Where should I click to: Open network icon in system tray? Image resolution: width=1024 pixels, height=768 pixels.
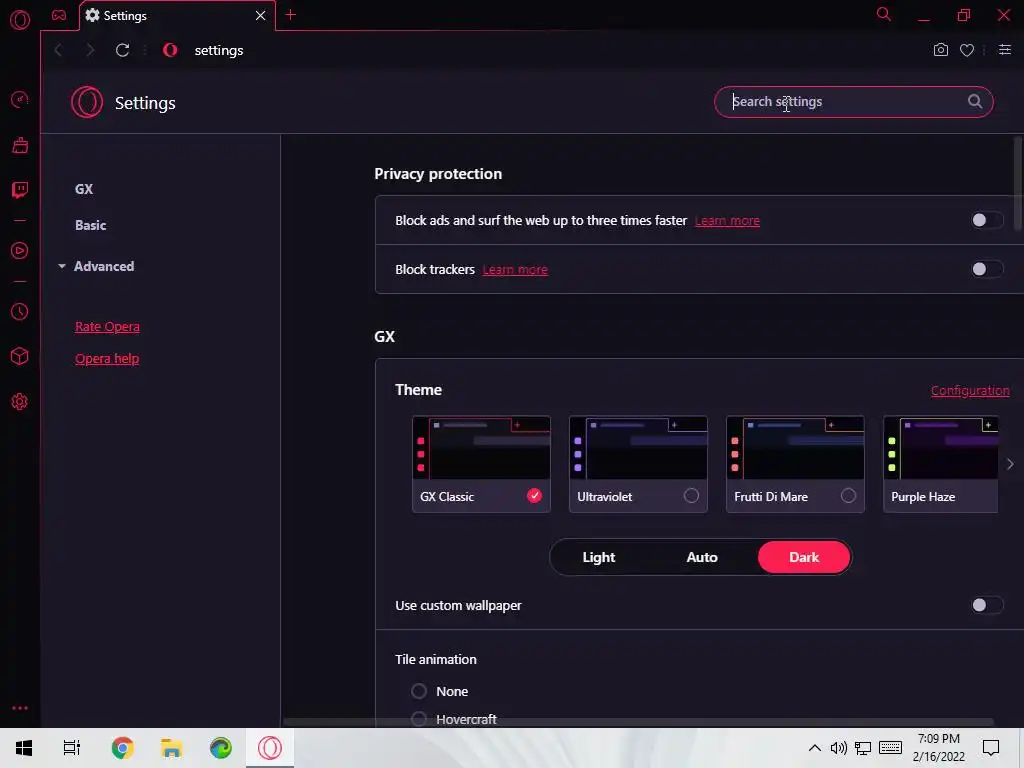coord(863,748)
